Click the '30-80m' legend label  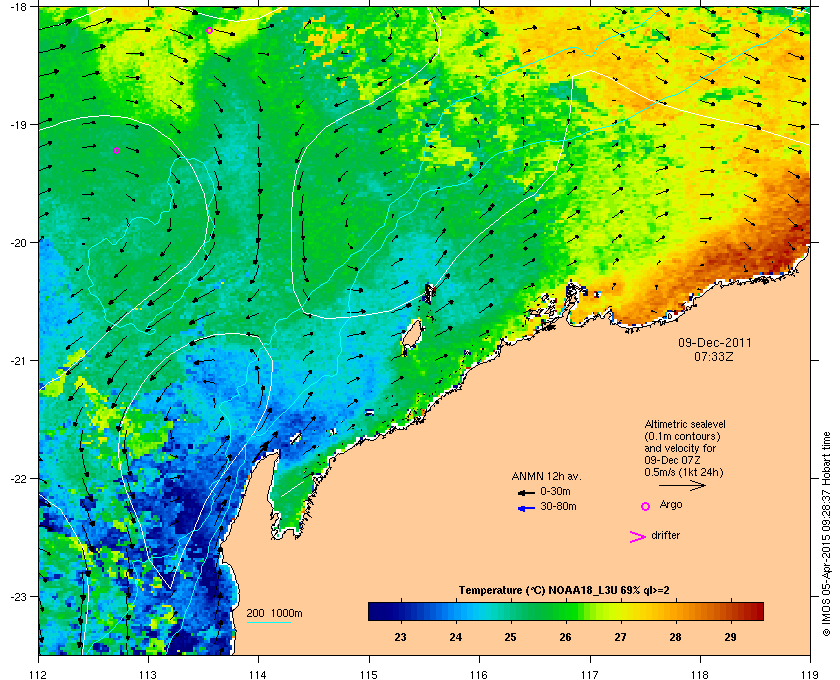click(x=558, y=506)
